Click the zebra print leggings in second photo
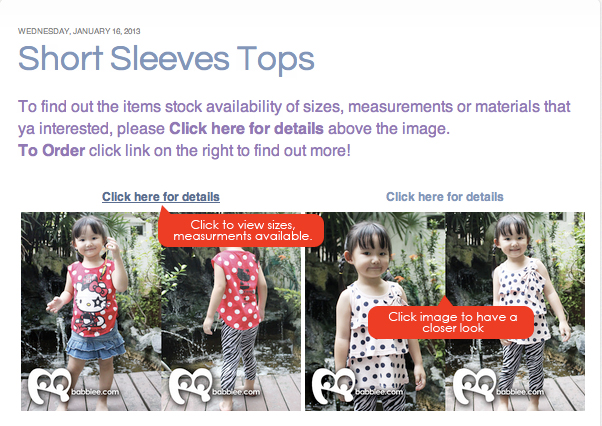Screen dimensions: 602x426 pyautogui.click(x=237, y=355)
